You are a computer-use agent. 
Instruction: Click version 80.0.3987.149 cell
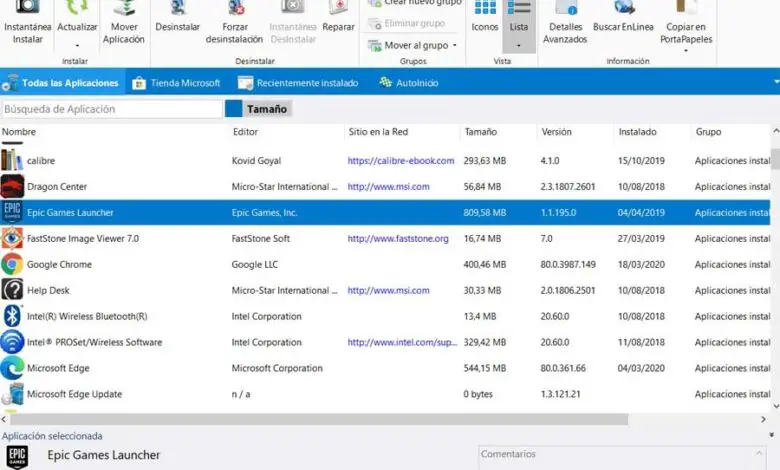tap(568, 265)
